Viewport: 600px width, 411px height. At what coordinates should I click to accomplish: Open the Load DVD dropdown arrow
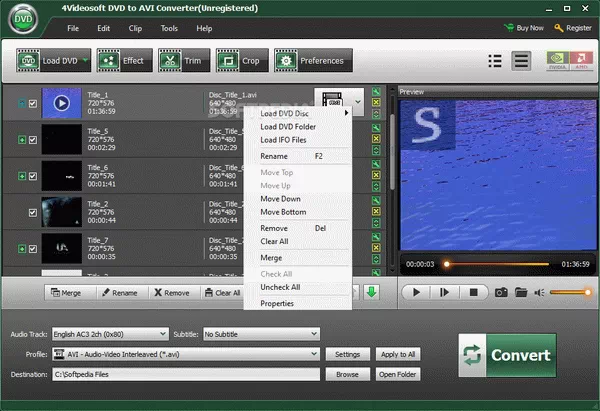(x=85, y=60)
